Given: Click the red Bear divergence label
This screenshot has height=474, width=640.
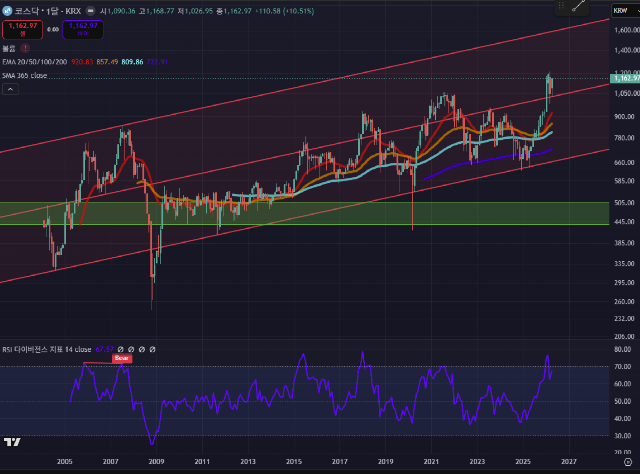Looking at the screenshot, I should tap(122, 358).
